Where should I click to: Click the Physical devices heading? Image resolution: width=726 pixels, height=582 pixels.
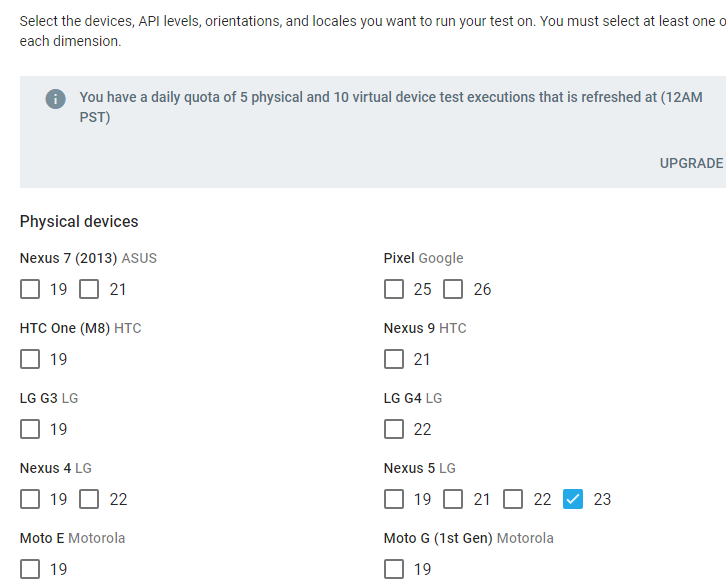79,221
